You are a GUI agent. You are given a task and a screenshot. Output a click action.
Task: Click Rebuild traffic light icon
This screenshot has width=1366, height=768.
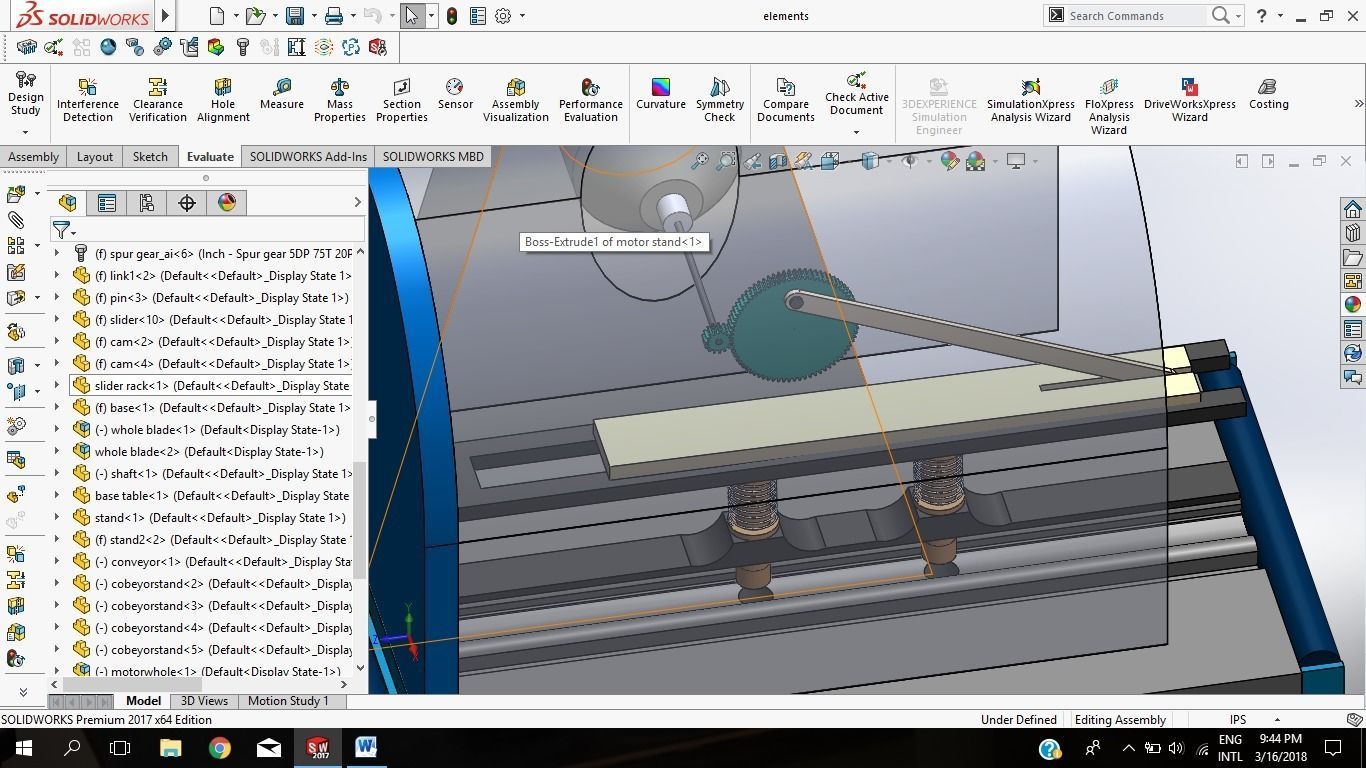pyautogui.click(x=452, y=16)
